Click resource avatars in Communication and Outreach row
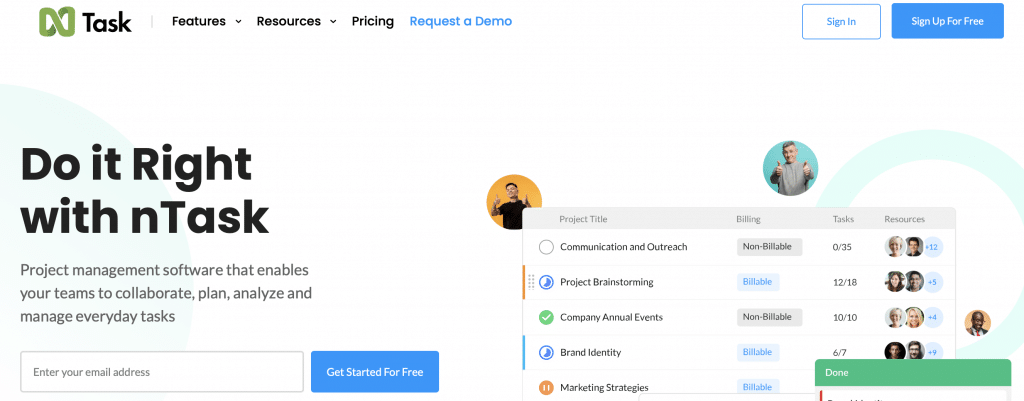Viewport: 1024px width, 401px height. (904, 247)
